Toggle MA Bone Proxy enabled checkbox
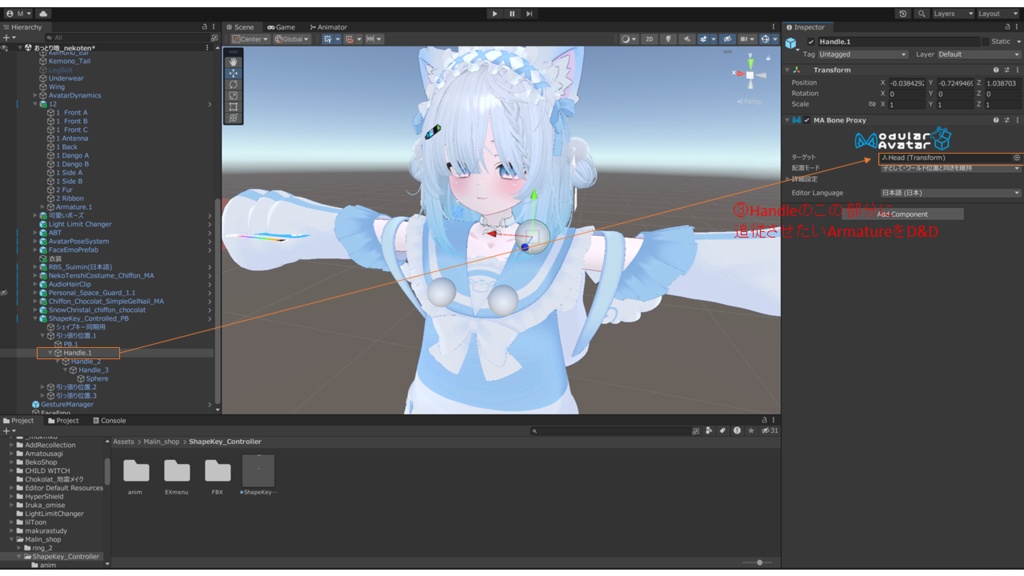The image size is (1024, 576). point(807,120)
